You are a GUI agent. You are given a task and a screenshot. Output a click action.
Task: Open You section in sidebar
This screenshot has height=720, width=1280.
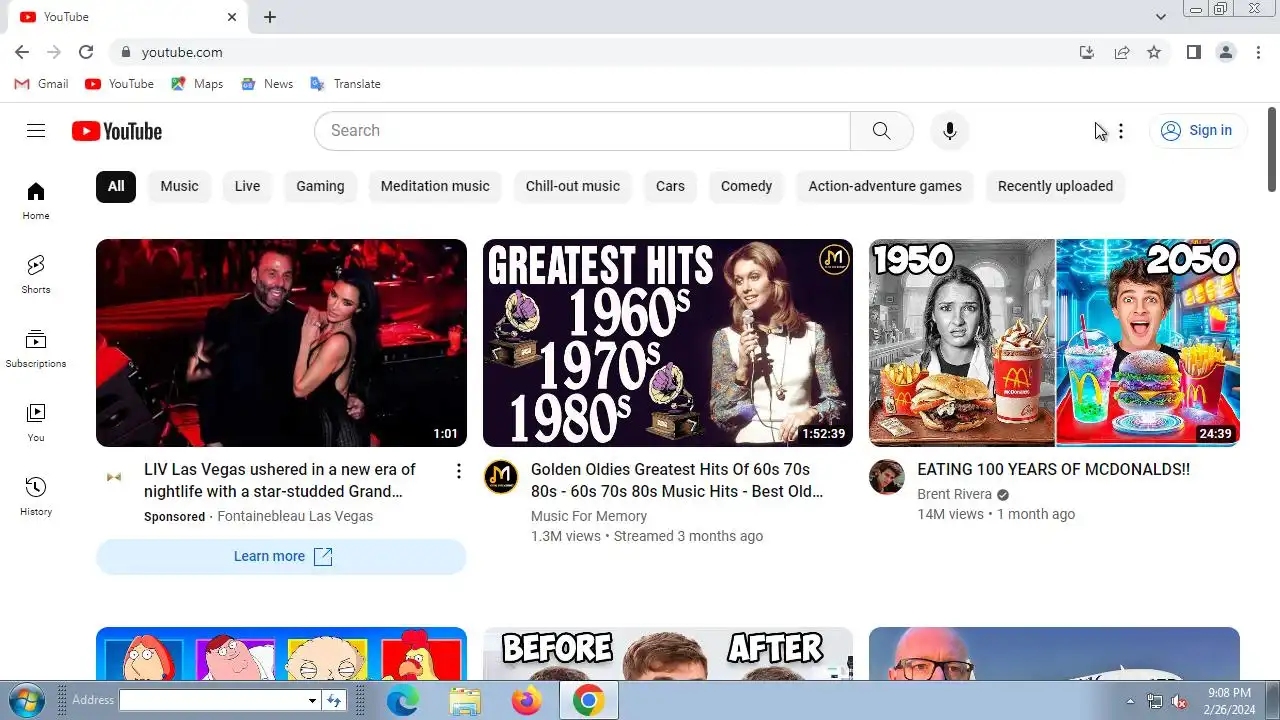coord(36,422)
